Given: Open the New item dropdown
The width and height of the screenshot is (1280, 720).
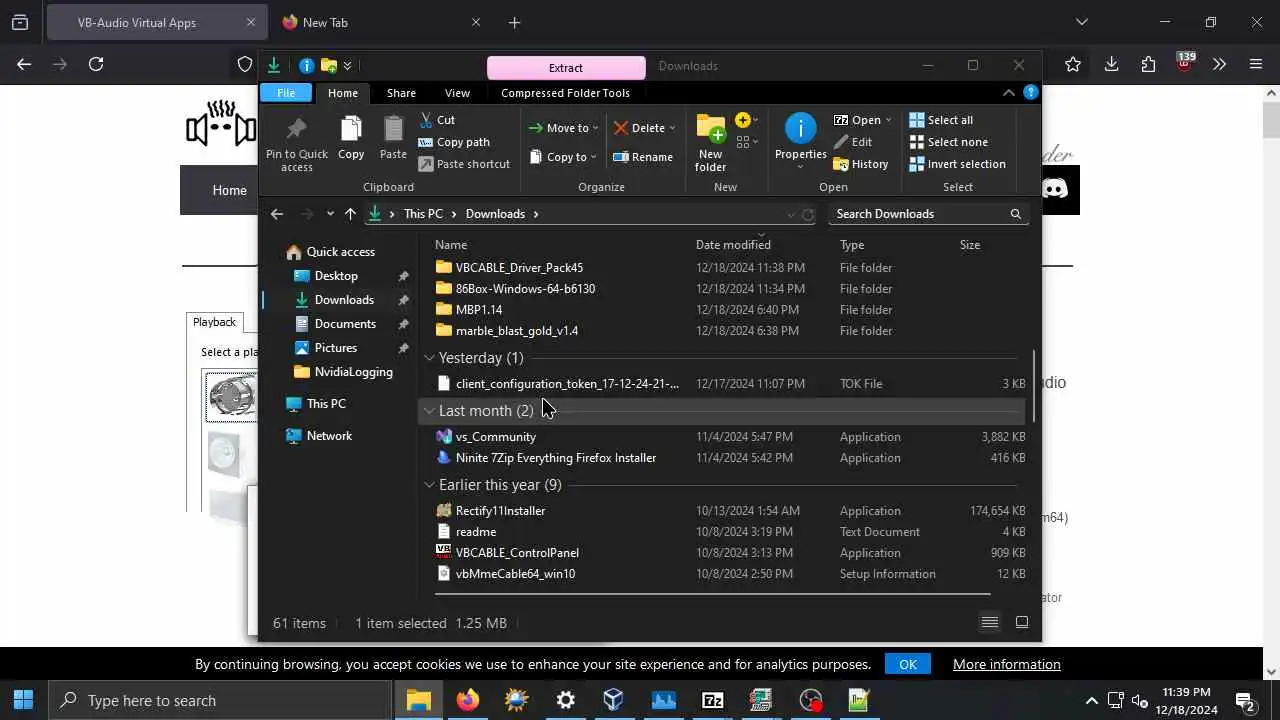Looking at the screenshot, I should click(x=747, y=120).
